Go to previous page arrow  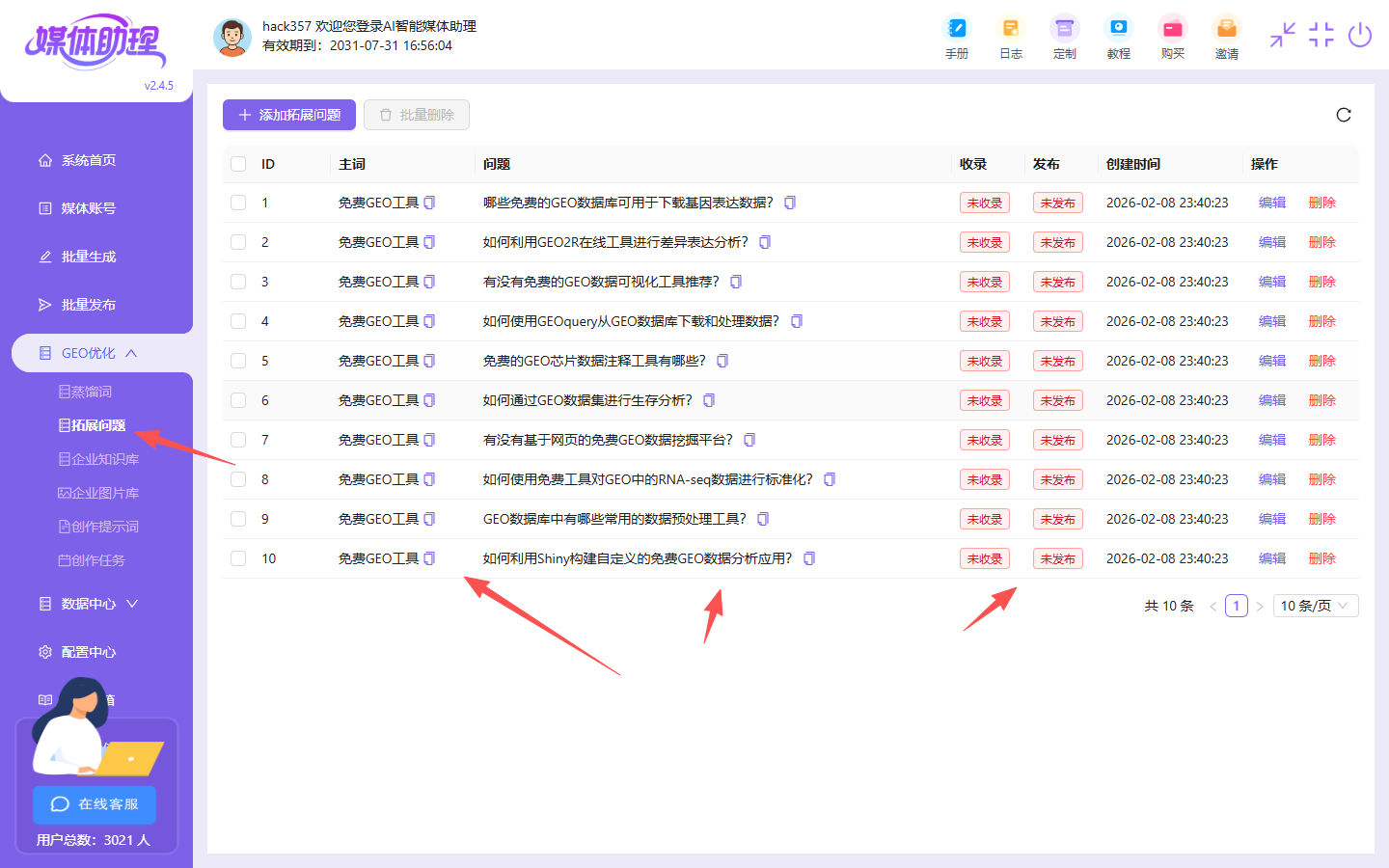[1212, 606]
